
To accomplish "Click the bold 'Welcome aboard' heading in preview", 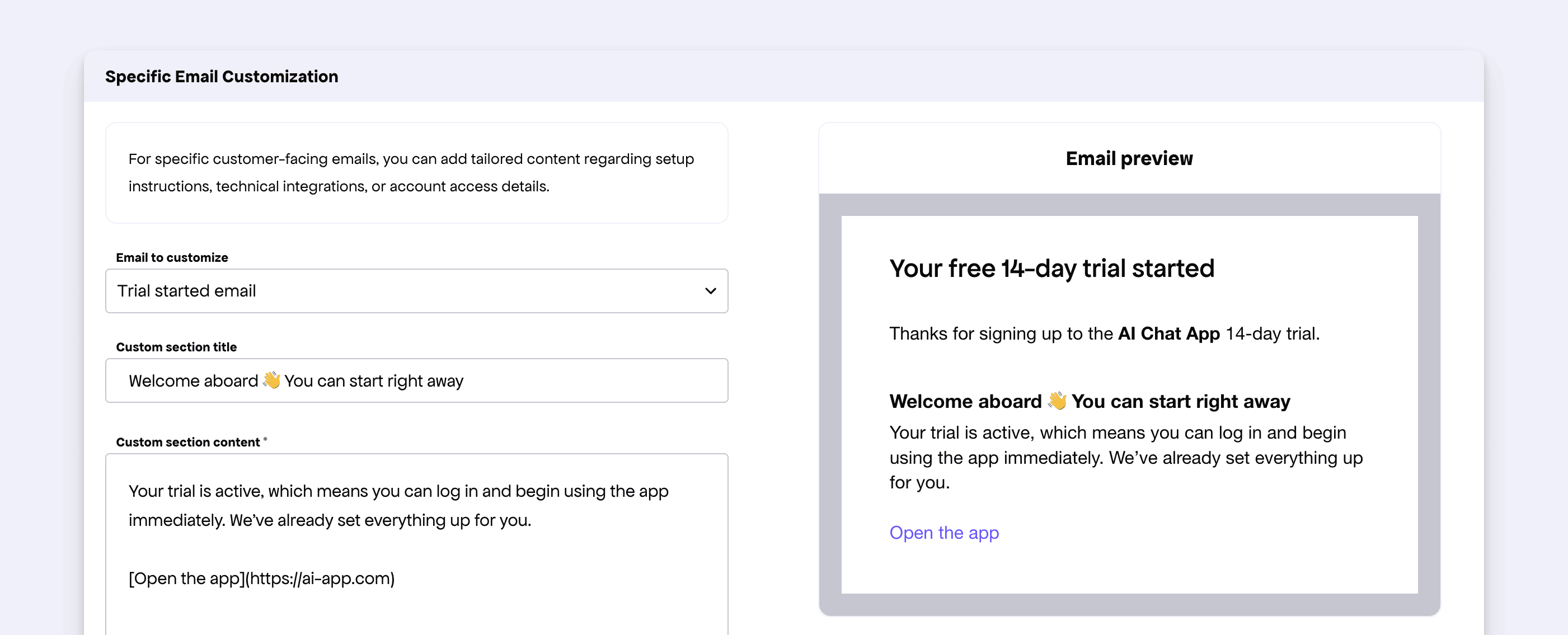I will (x=965, y=401).
